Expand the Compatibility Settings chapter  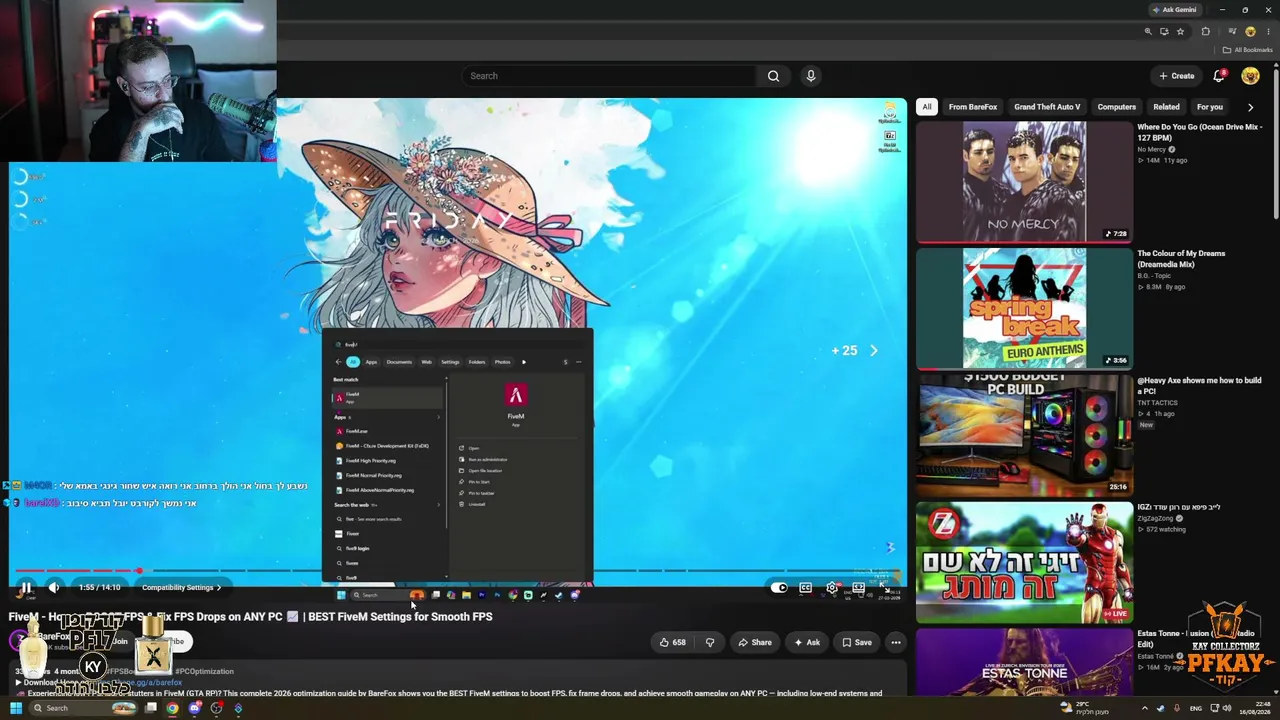coord(181,588)
